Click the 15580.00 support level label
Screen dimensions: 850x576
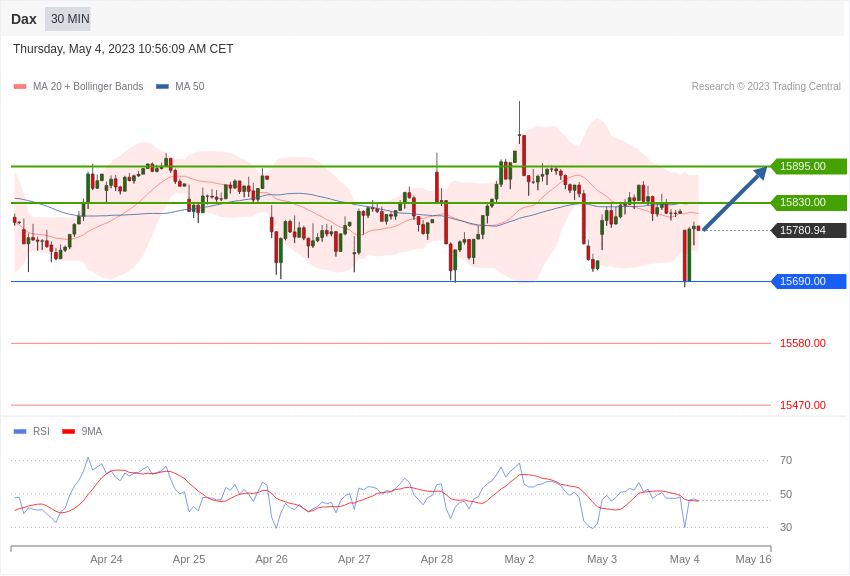pyautogui.click(x=803, y=344)
